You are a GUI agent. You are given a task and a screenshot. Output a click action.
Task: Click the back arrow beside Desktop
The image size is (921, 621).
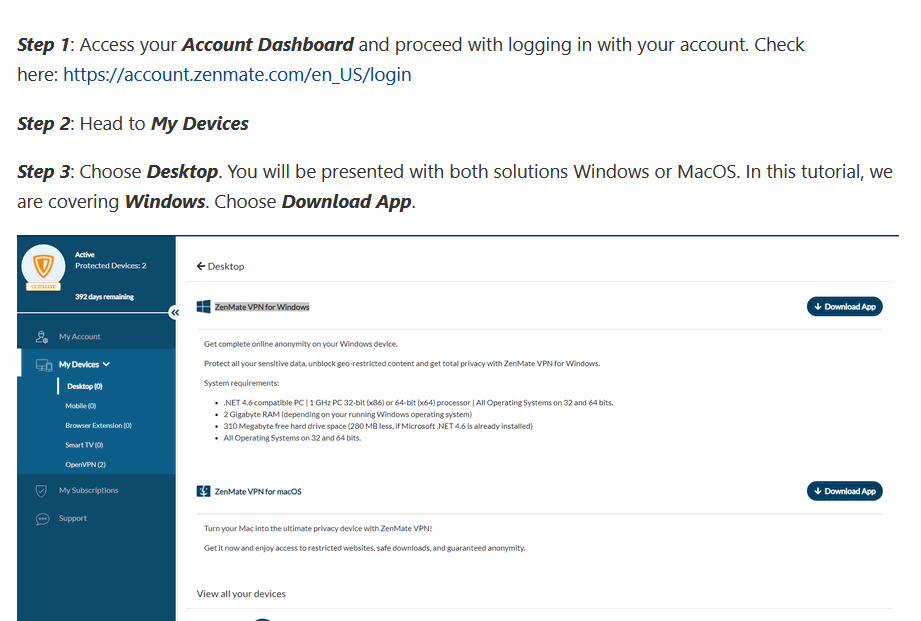(201, 266)
